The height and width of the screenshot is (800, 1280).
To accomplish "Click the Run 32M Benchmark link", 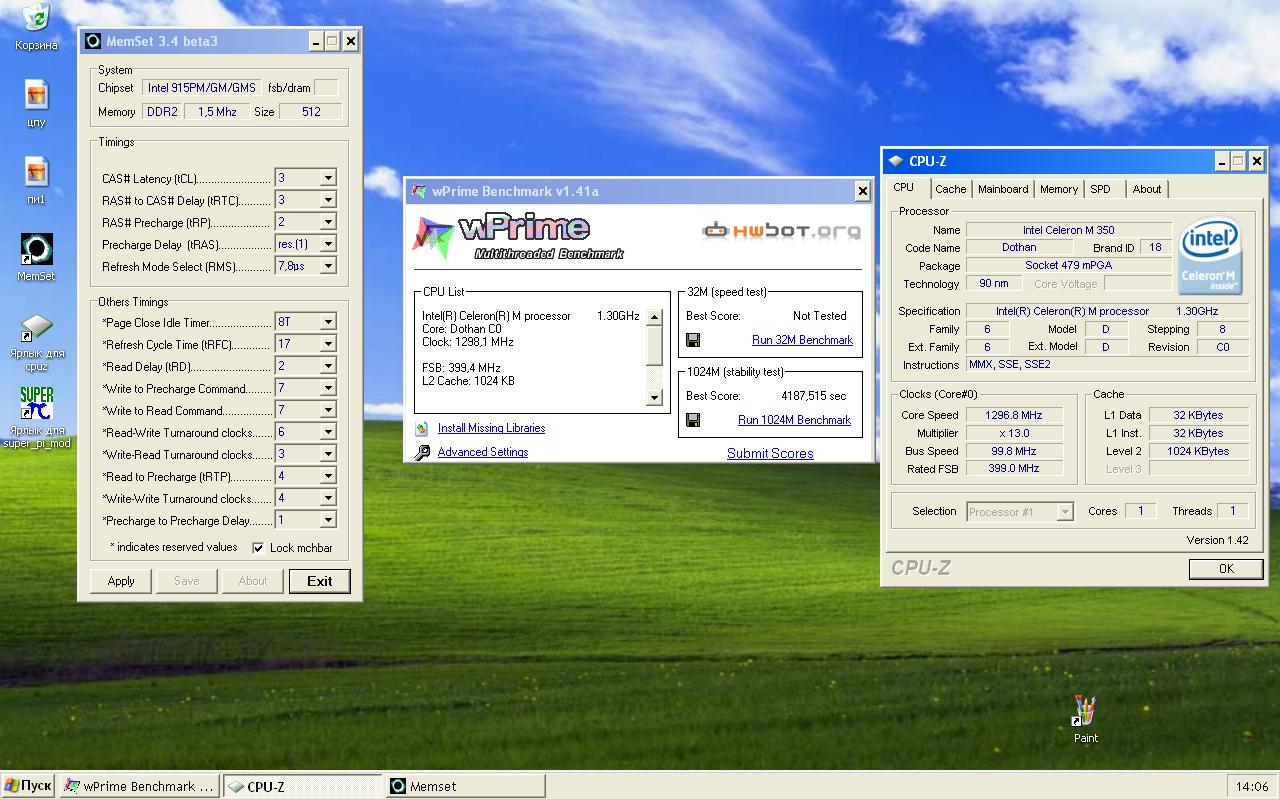I will tap(802, 340).
